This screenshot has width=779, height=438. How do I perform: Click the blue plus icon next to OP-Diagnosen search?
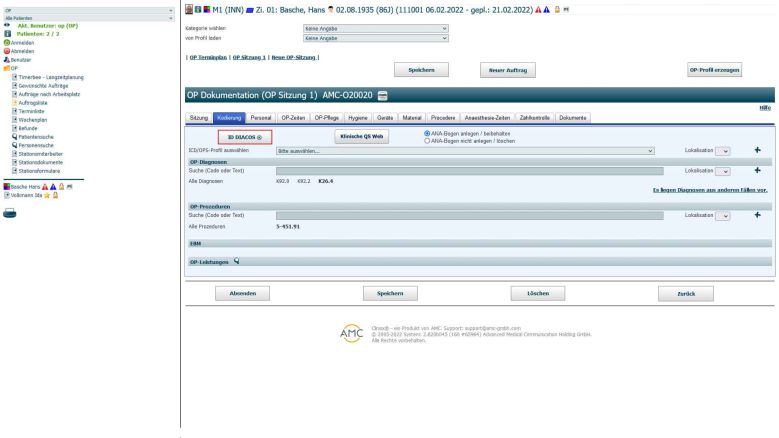click(756, 171)
